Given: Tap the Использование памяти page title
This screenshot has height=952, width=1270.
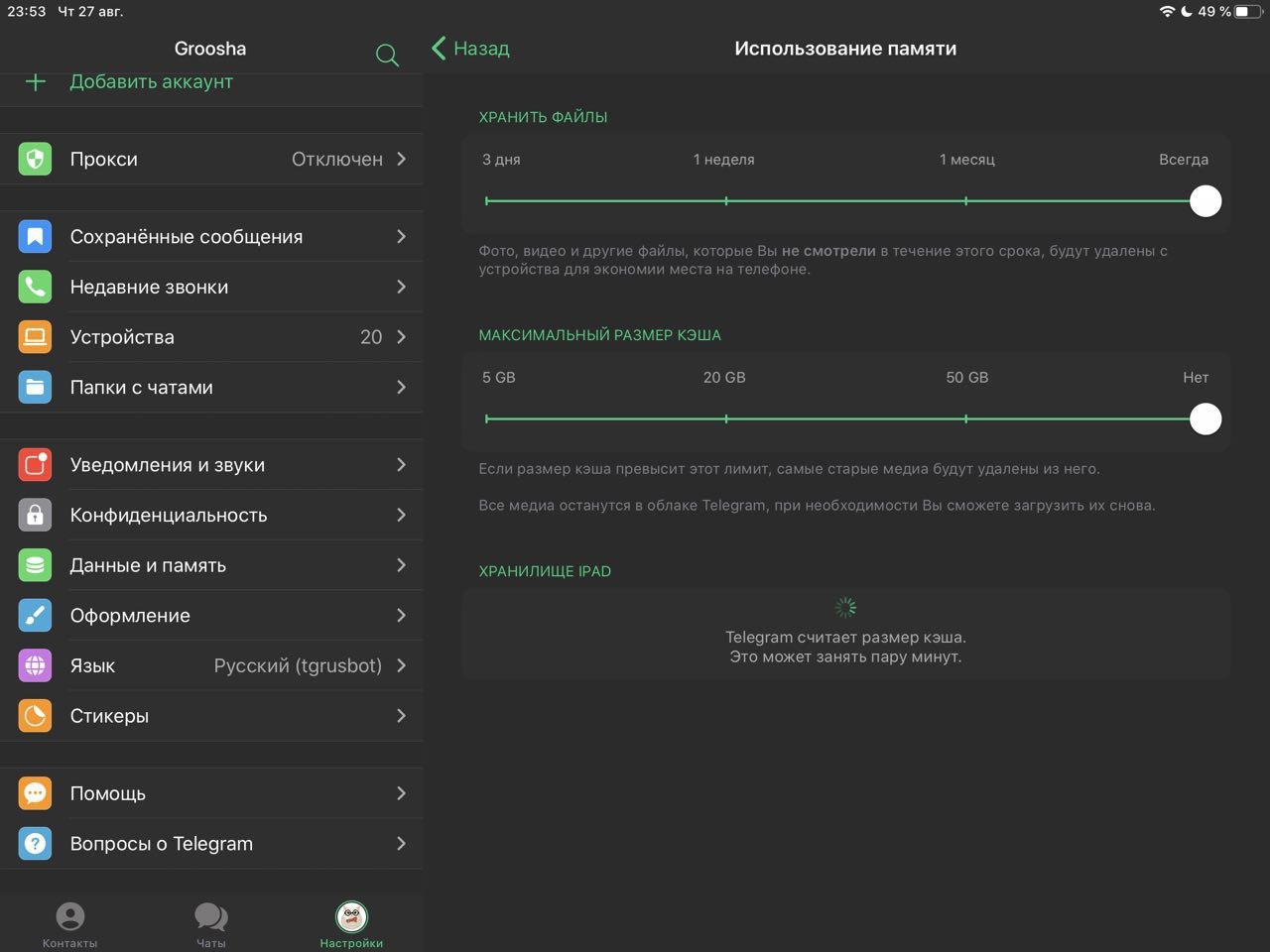Looking at the screenshot, I should click(845, 48).
